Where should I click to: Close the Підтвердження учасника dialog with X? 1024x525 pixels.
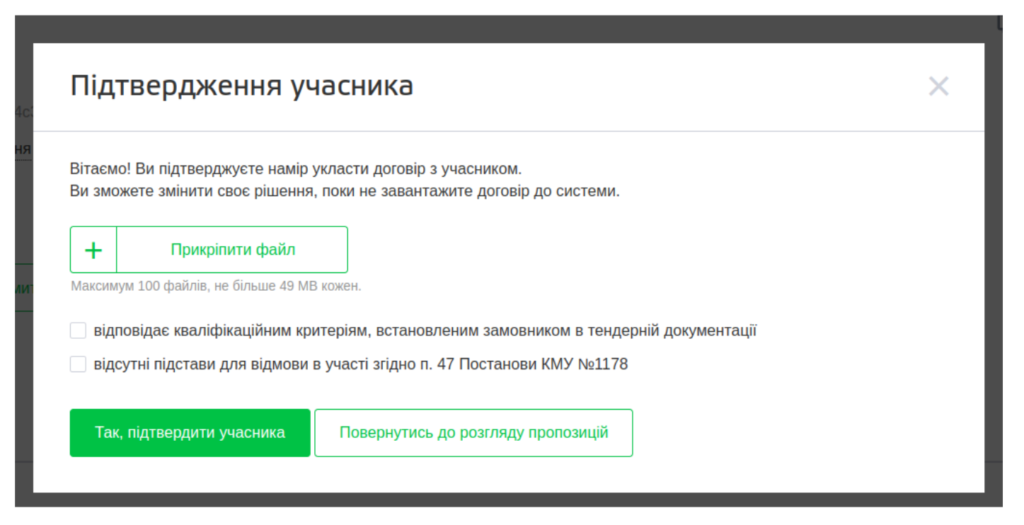pyautogui.click(x=937, y=86)
